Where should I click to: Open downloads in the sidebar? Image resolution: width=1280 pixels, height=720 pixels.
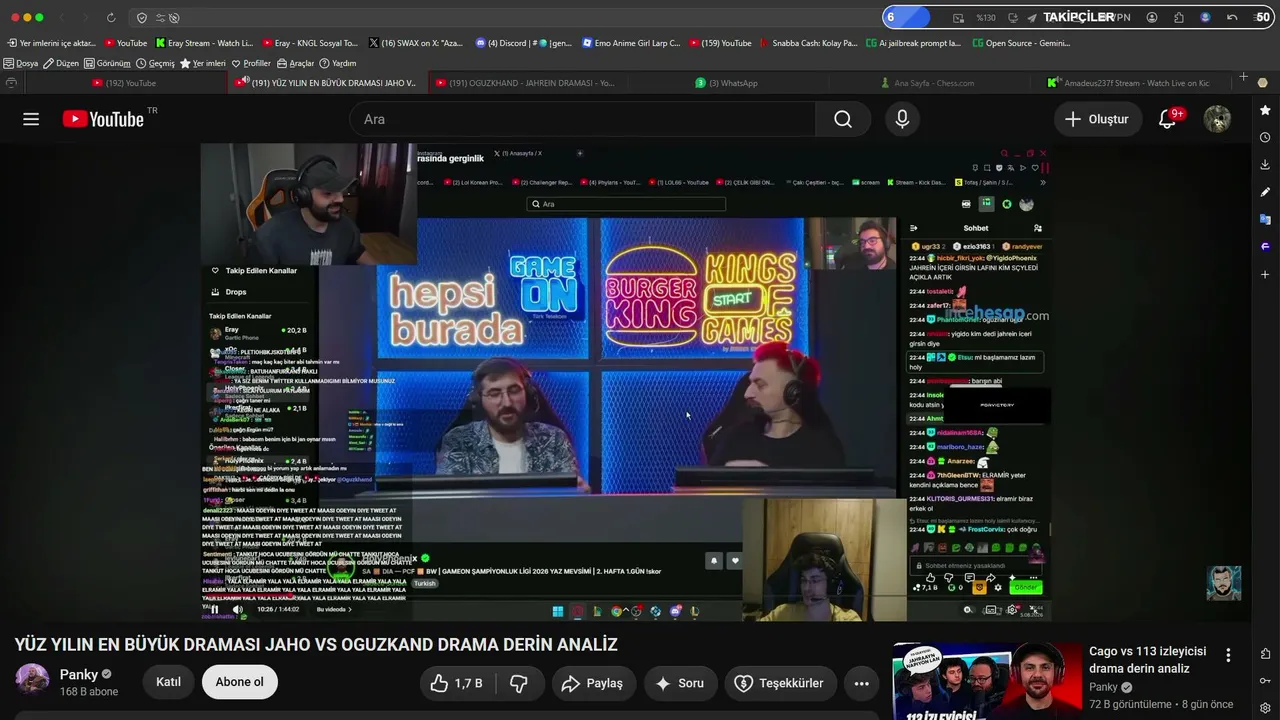tap(1265, 164)
